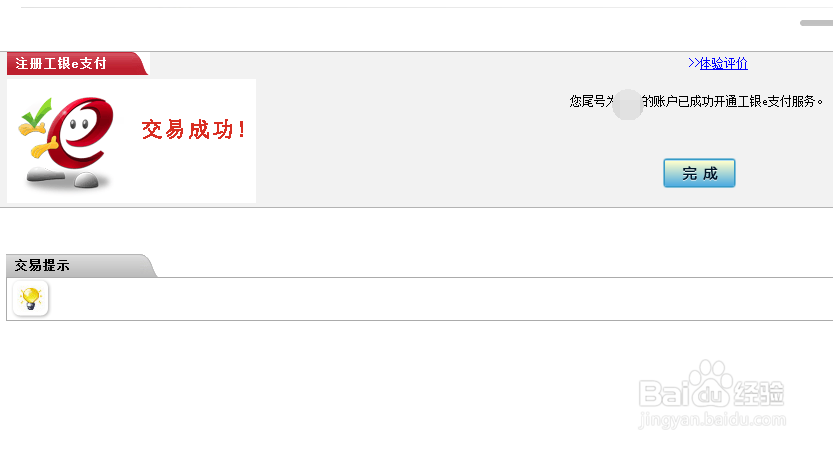
Task: Click the >> arrows before 体验评价
Action: [693, 64]
